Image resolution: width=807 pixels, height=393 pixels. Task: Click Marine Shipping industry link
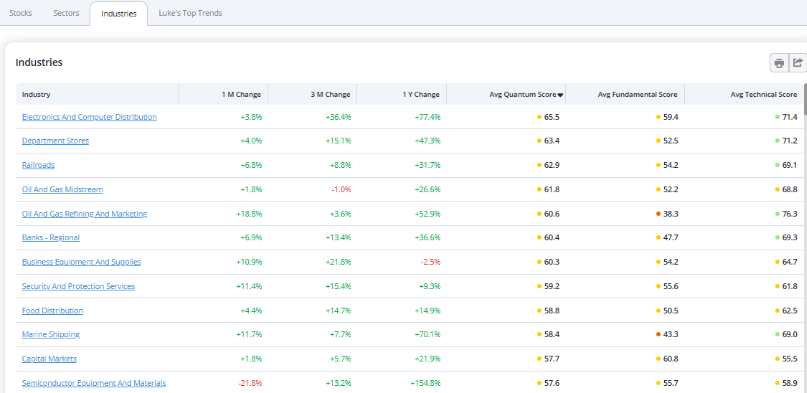click(50, 334)
